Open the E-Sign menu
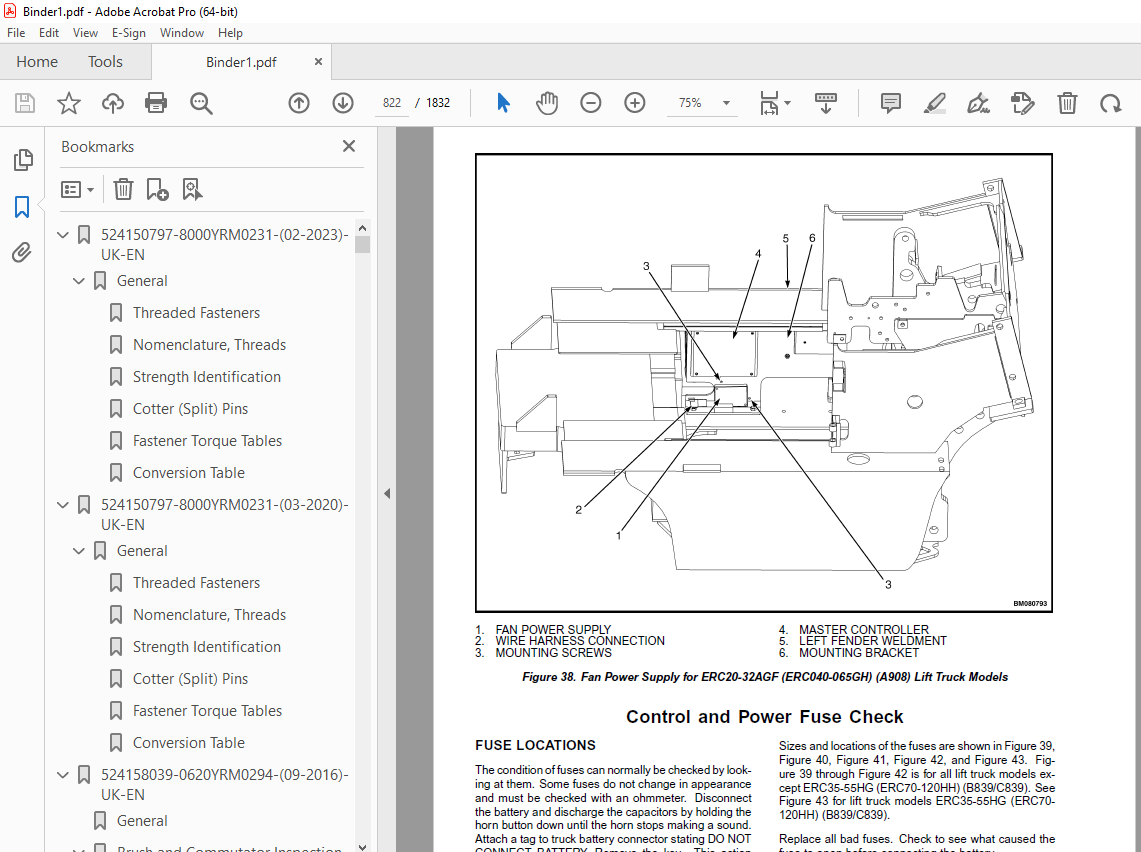Viewport: 1141px width, 852px height. (x=129, y=33)
